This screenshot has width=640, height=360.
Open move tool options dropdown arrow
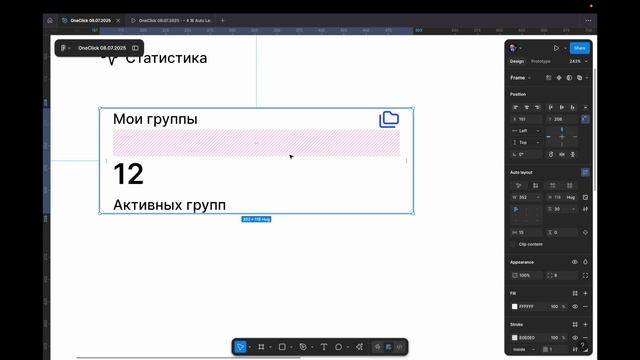point(249,347)
